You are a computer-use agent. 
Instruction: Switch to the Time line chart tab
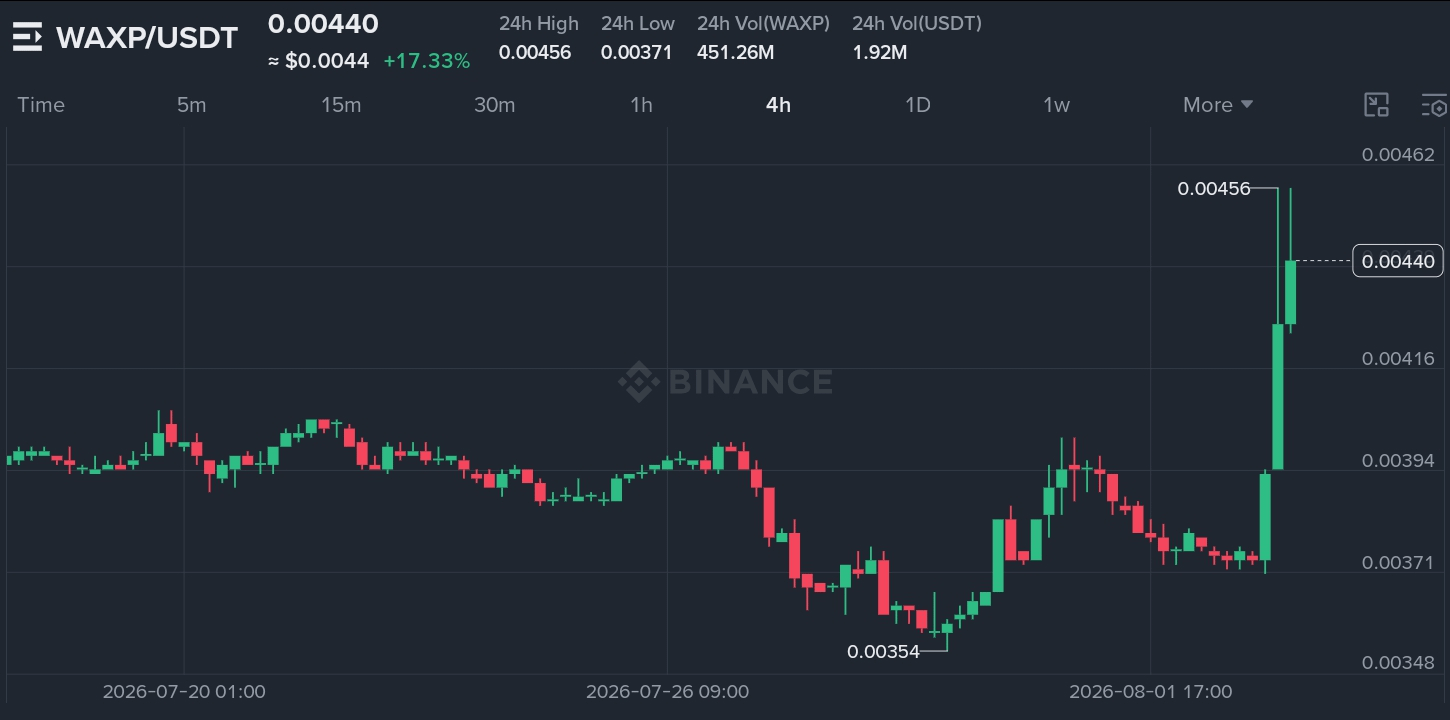click(x=41, y=105)
